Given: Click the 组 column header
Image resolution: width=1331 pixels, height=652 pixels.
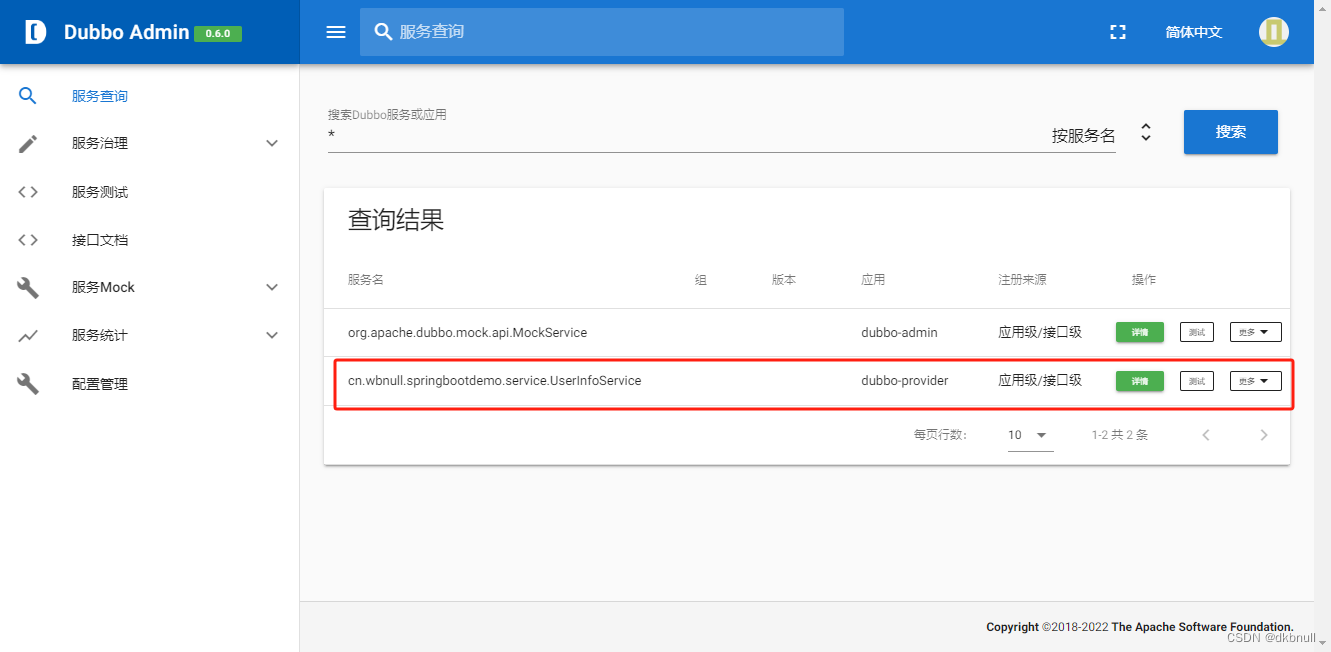Looking at the screenshot, I should click(701, 280).
